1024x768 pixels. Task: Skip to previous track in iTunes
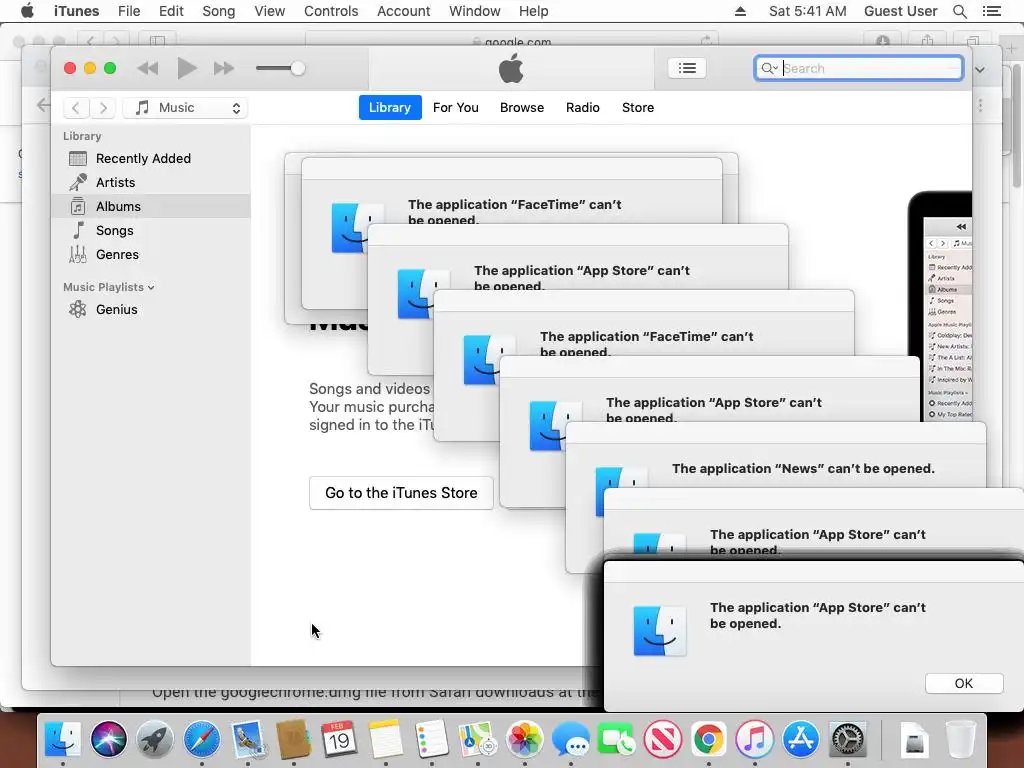click(x=148, y=68)
